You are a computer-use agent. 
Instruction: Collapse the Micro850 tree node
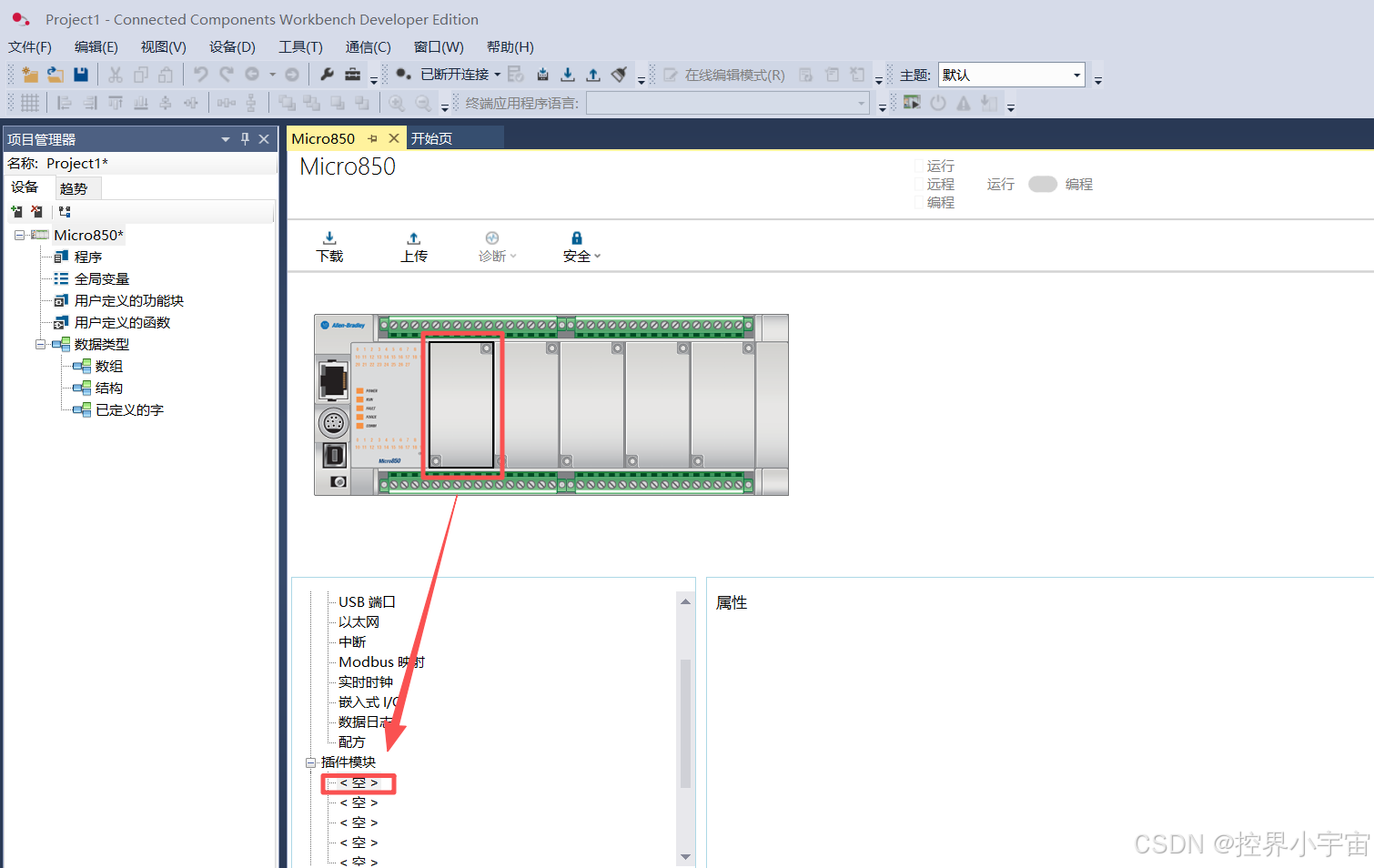coord(19,235)
